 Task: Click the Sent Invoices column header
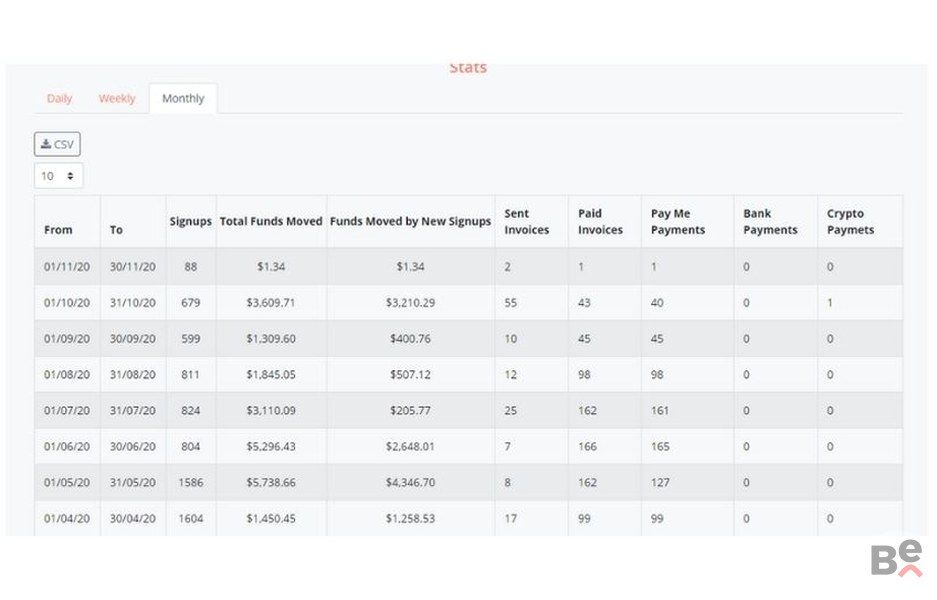point(526,222)
